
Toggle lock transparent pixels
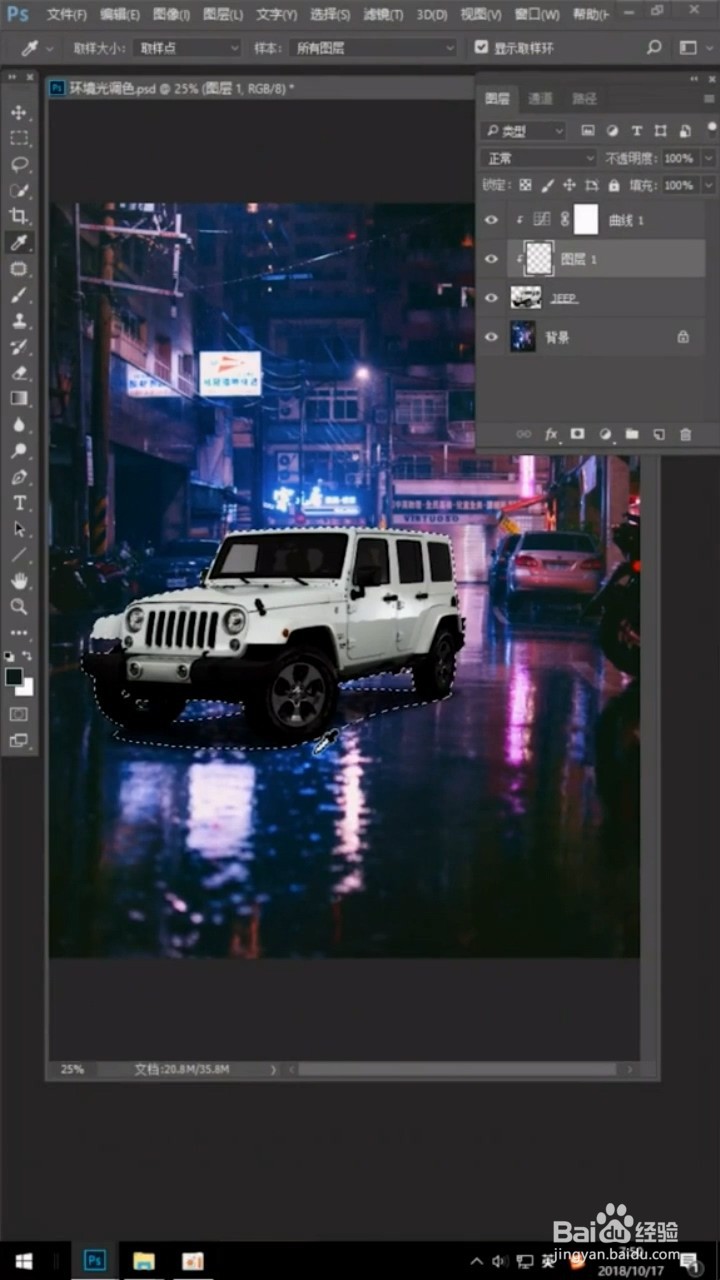525,185
